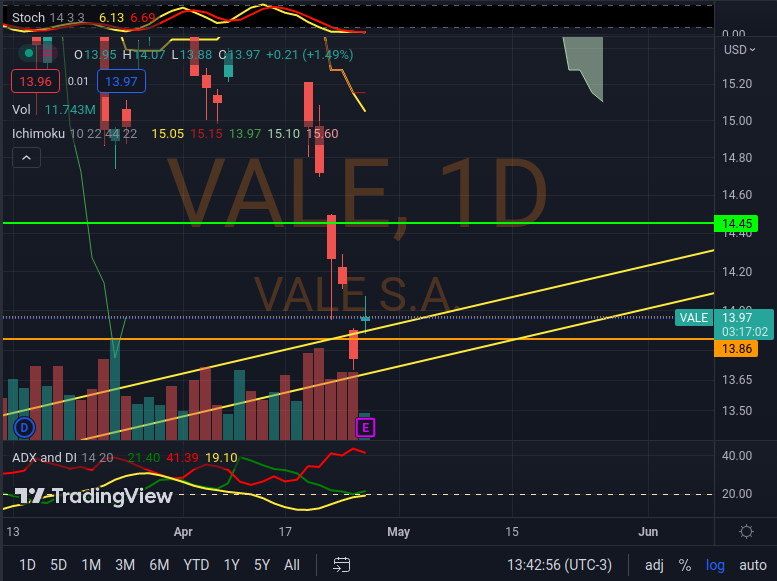The height and width of the screenshot is (581, 777).
Task: Open the USD currency dropdown
Action: pos(739,50)
